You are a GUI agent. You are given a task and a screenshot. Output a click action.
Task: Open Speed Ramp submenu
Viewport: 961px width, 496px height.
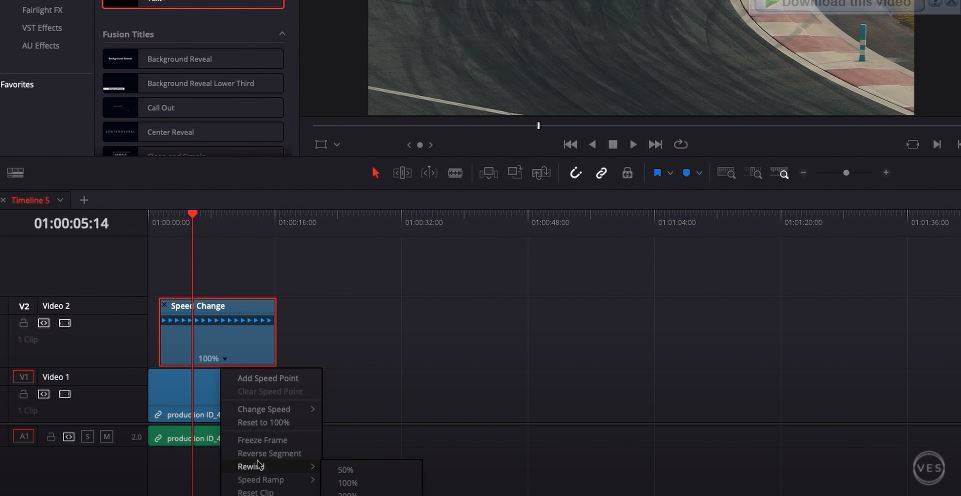[271, 480]
